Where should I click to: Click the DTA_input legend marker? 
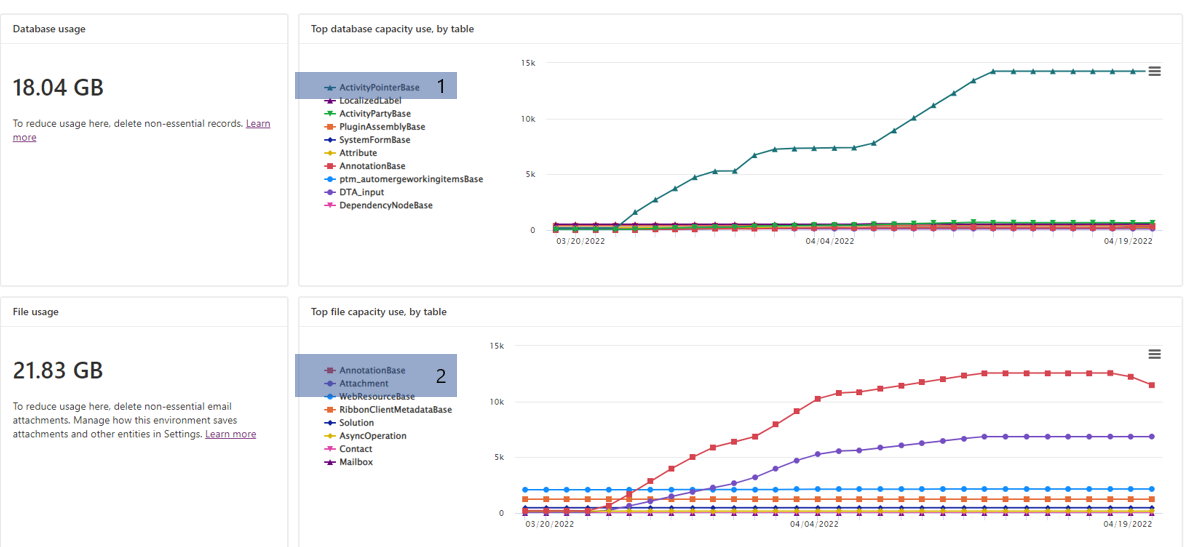pos(330,192)
